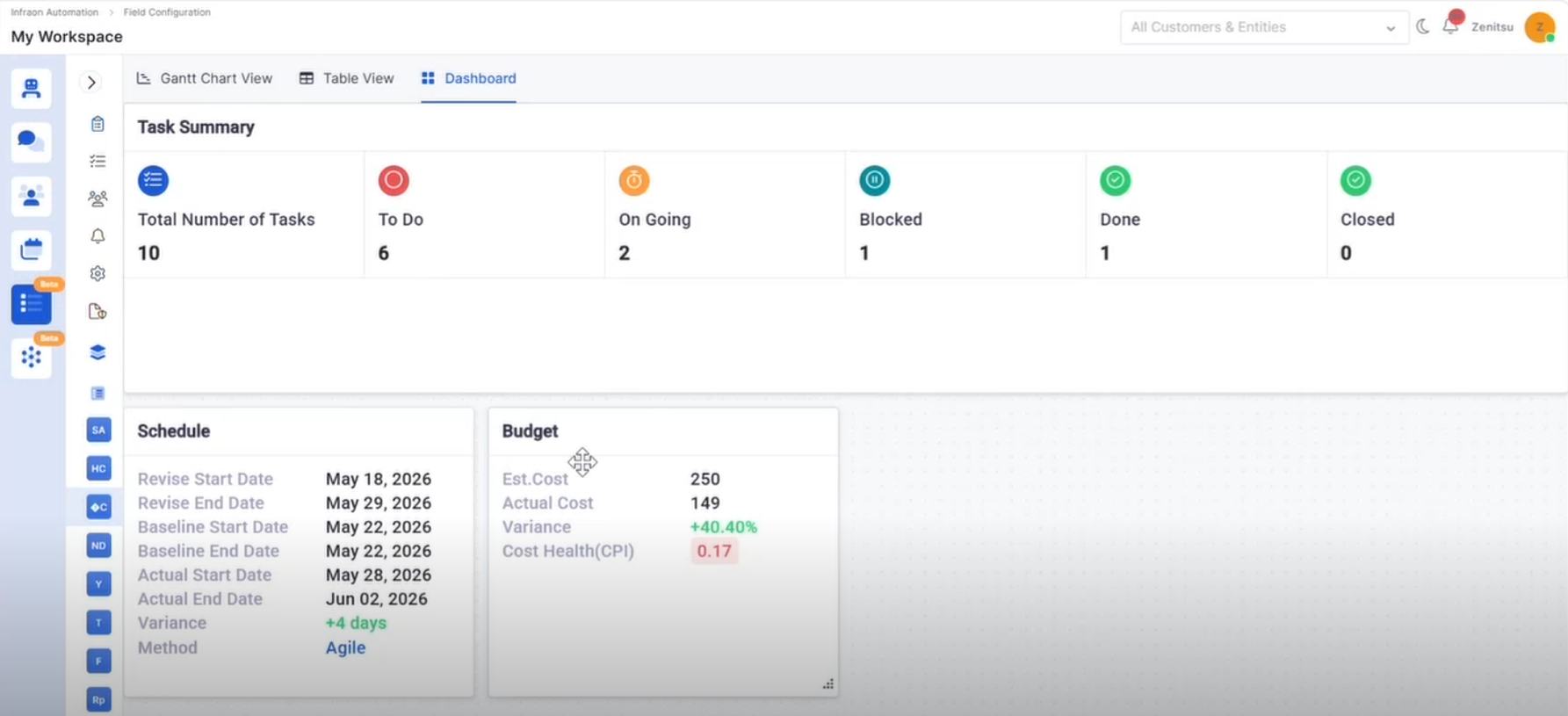Screen dimensions: 1568x716
Task: Open the chat bubbles sidebar icon
Action: coord(31,141)
